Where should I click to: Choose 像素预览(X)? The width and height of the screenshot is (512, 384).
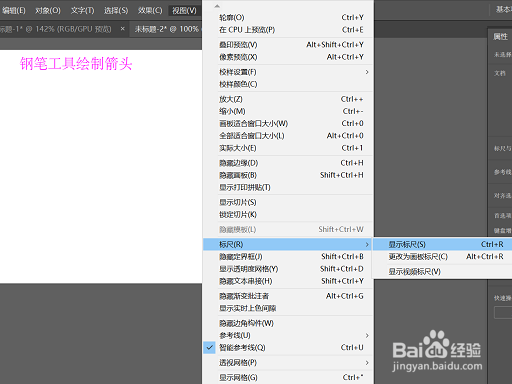(288, 57)
